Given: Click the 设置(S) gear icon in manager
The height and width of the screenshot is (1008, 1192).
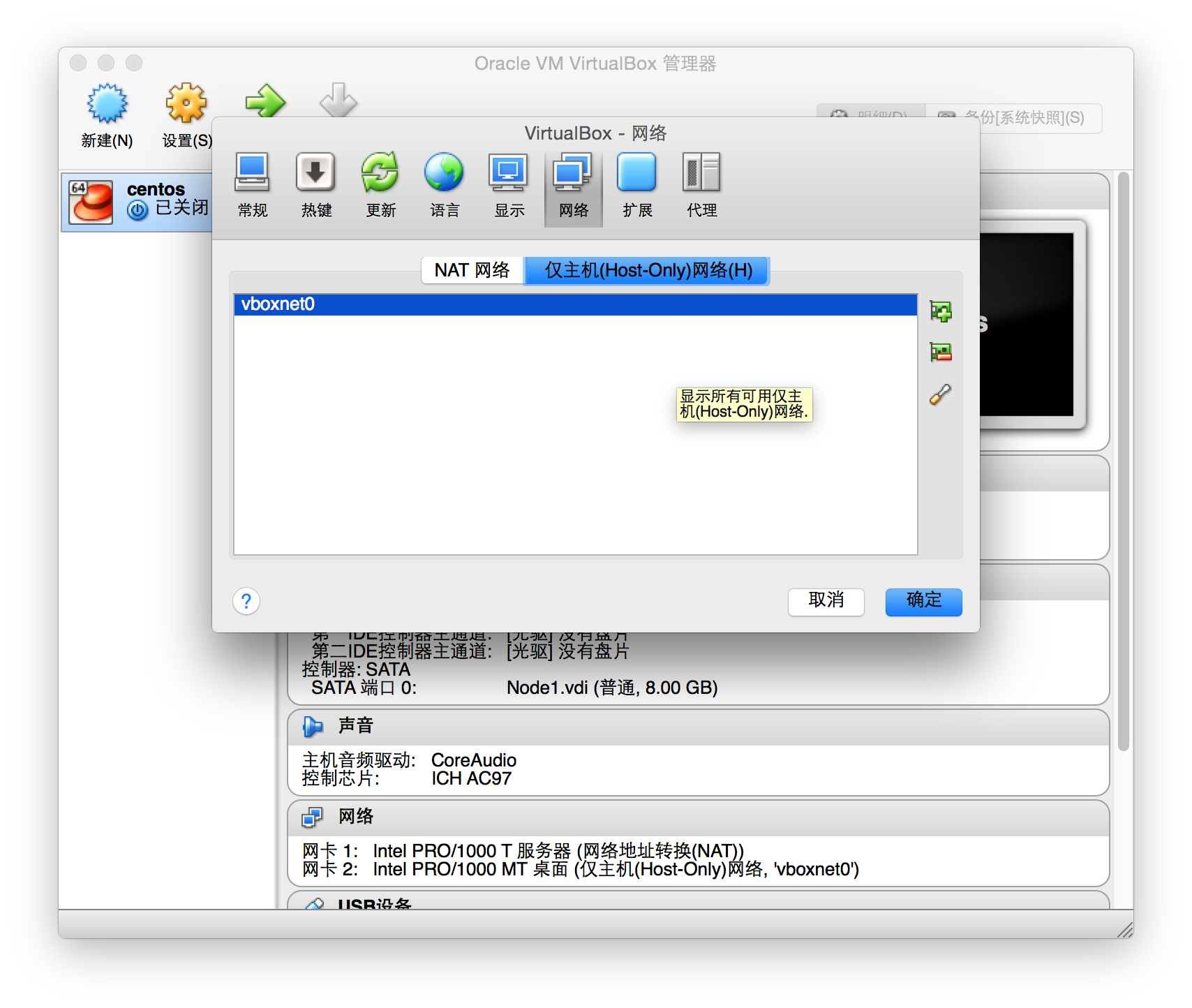Looking at the screenshot, I should click(186, 116).
